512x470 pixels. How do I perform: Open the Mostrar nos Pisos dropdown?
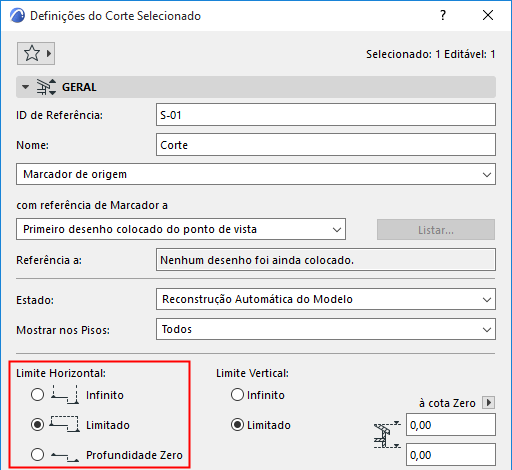point(326,329)
